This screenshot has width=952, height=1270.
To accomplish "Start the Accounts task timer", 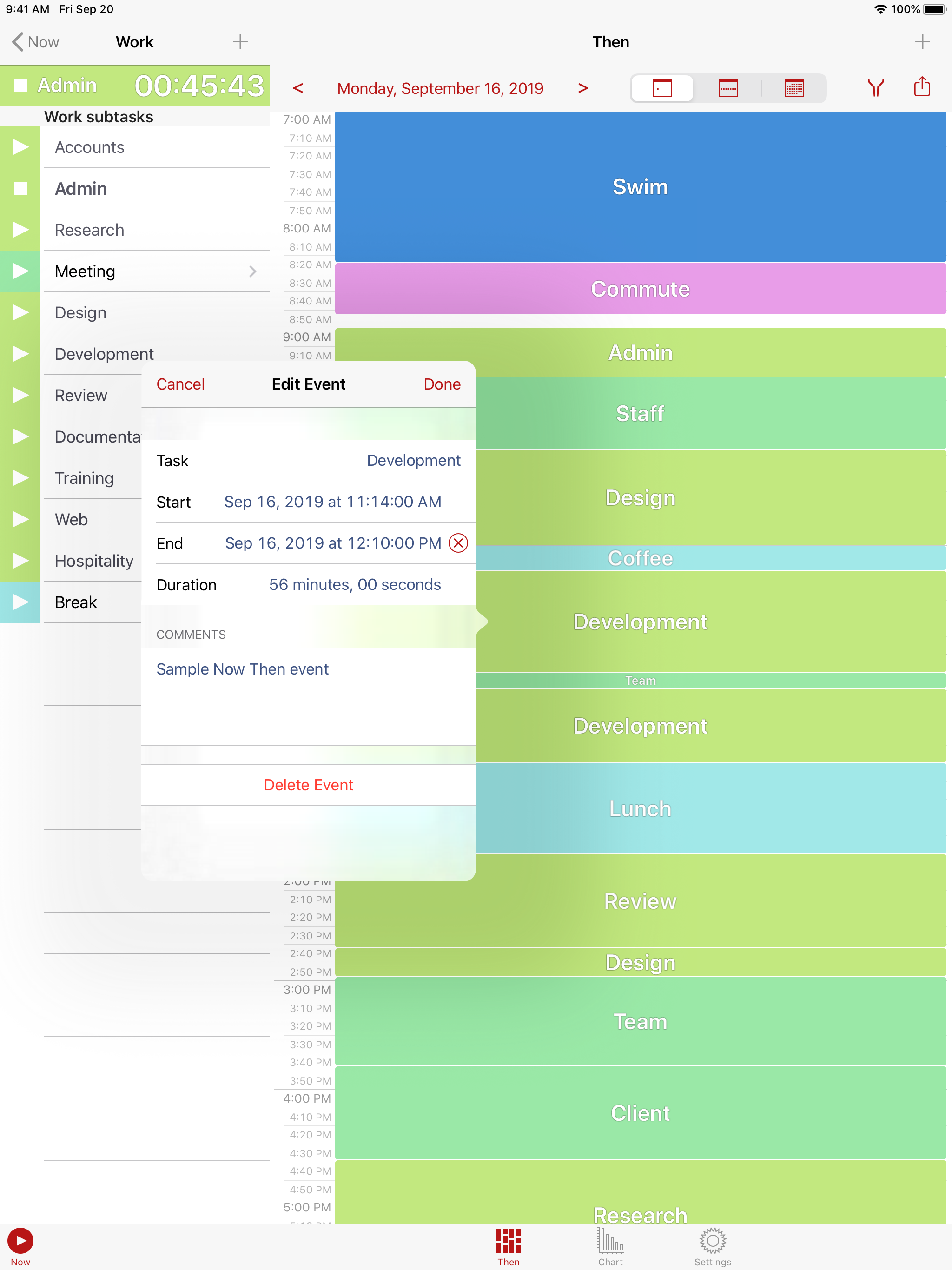I will [x=20, y=147].
